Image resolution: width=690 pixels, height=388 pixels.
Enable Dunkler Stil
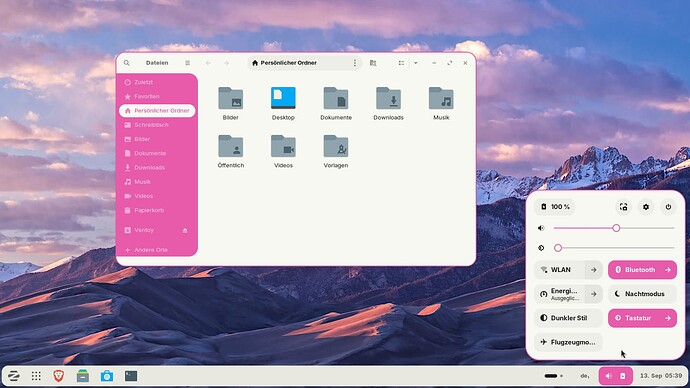click(x=569, y=318)
